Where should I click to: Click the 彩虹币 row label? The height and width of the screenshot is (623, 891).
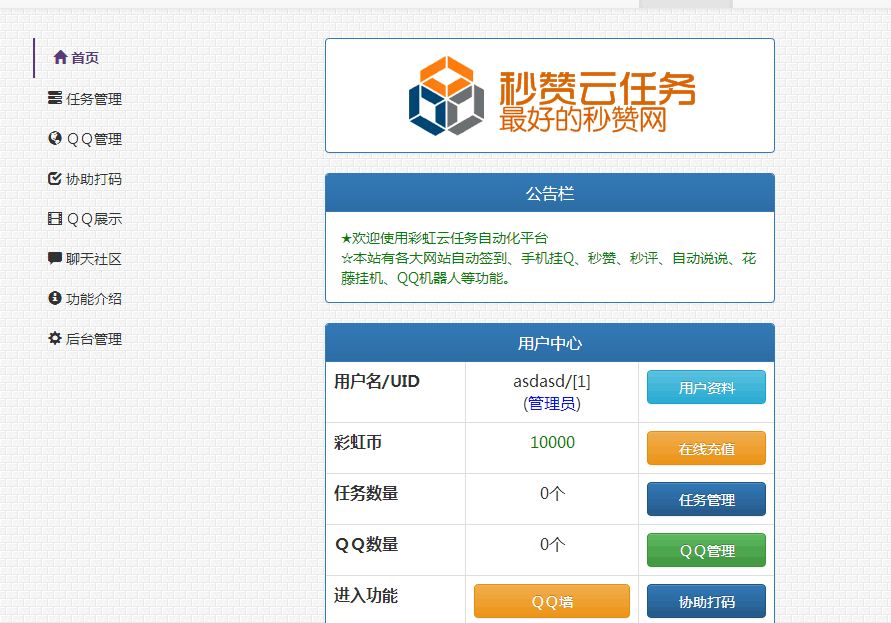point(358,442)
